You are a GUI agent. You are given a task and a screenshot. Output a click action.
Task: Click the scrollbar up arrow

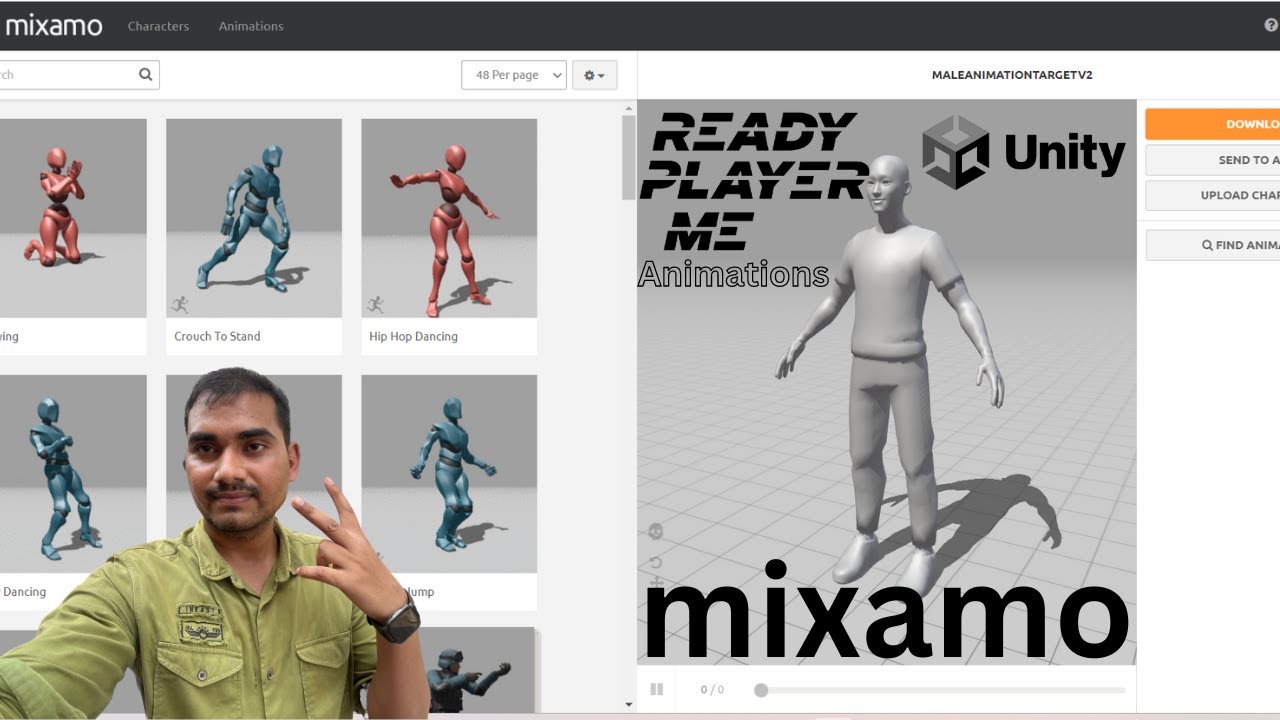[x=629, y=108]
